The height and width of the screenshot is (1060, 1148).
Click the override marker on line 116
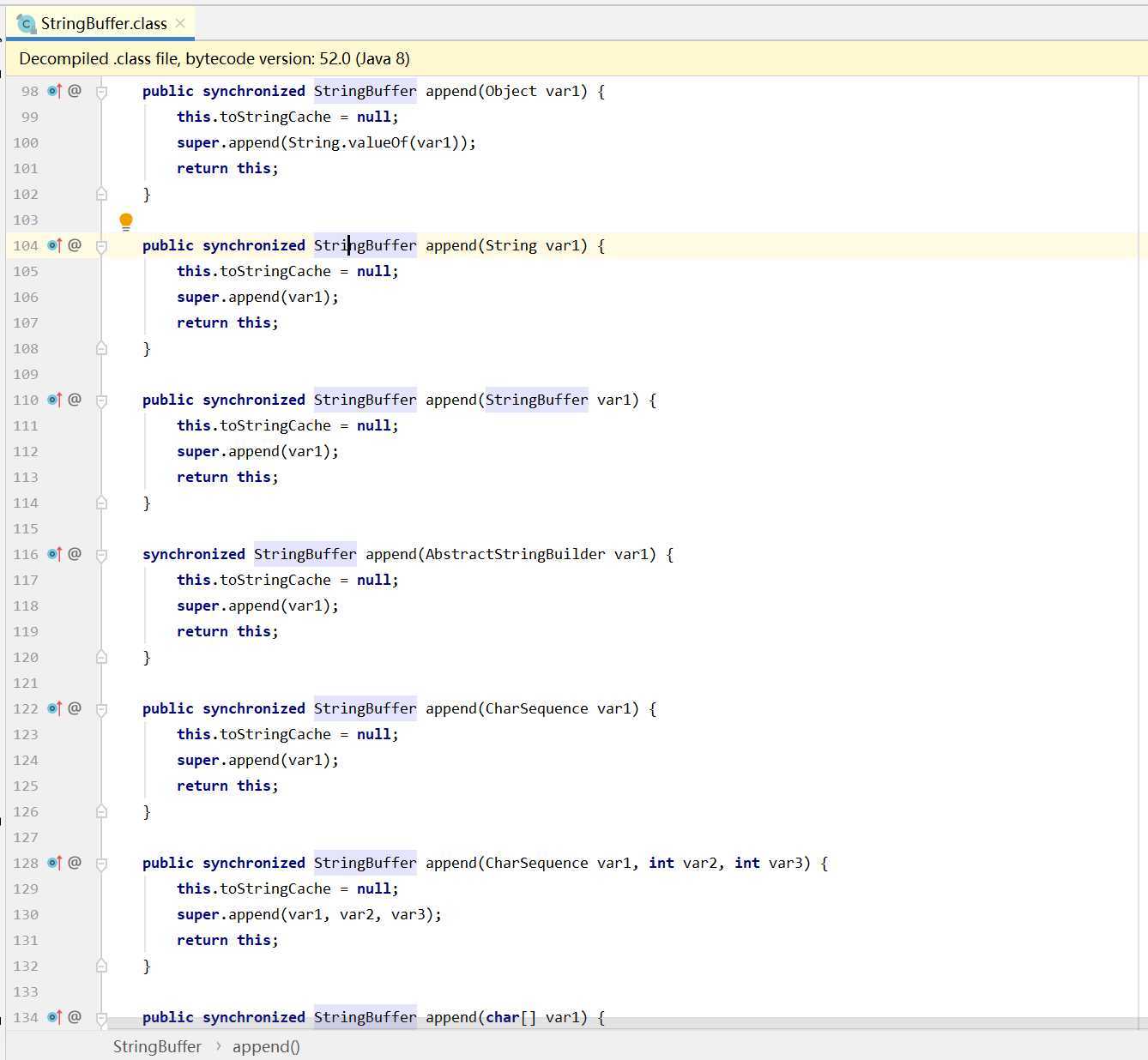point(55,553)
